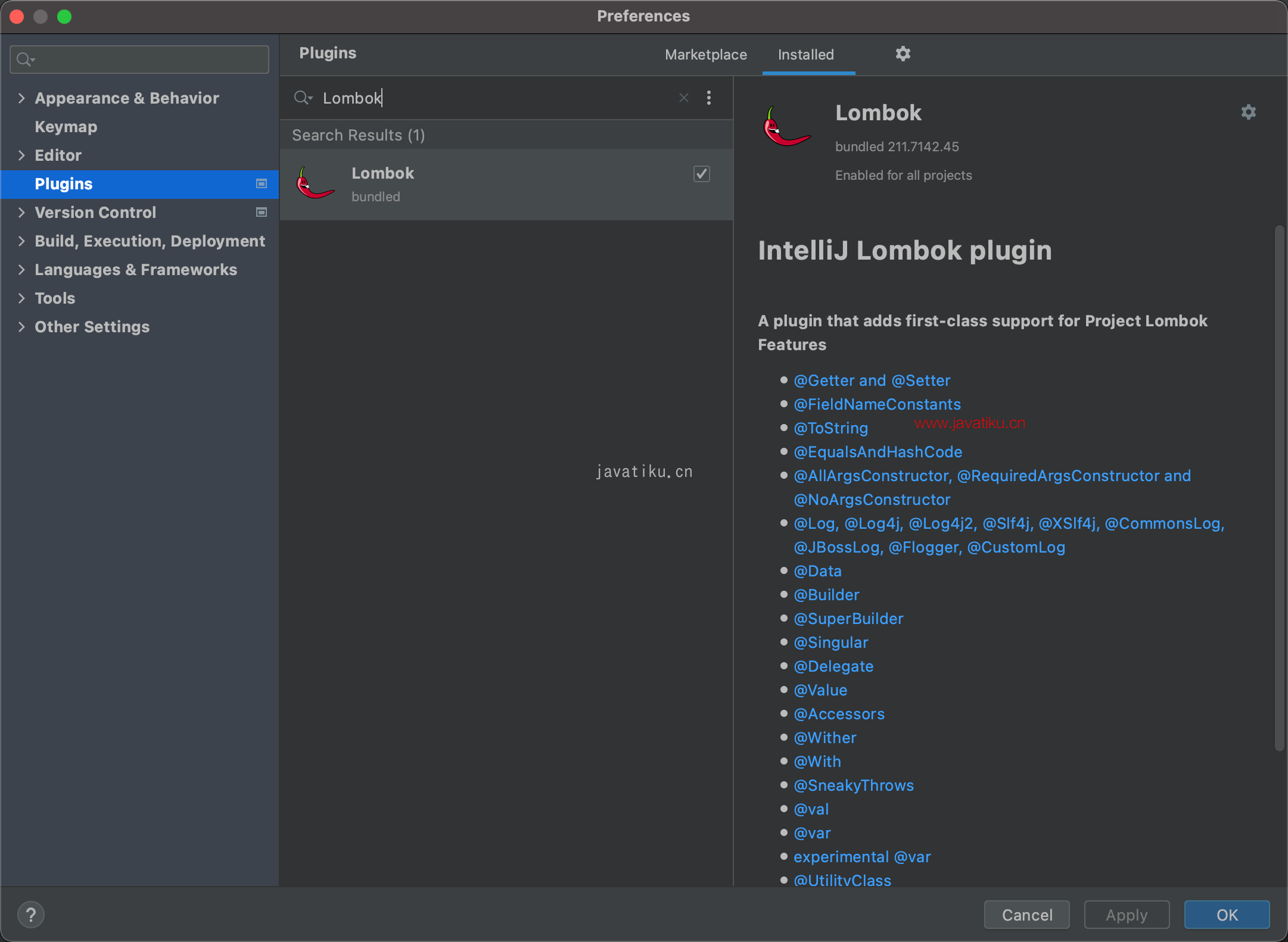
Task: Click the large Lombok logo in details
Action: 786,127
